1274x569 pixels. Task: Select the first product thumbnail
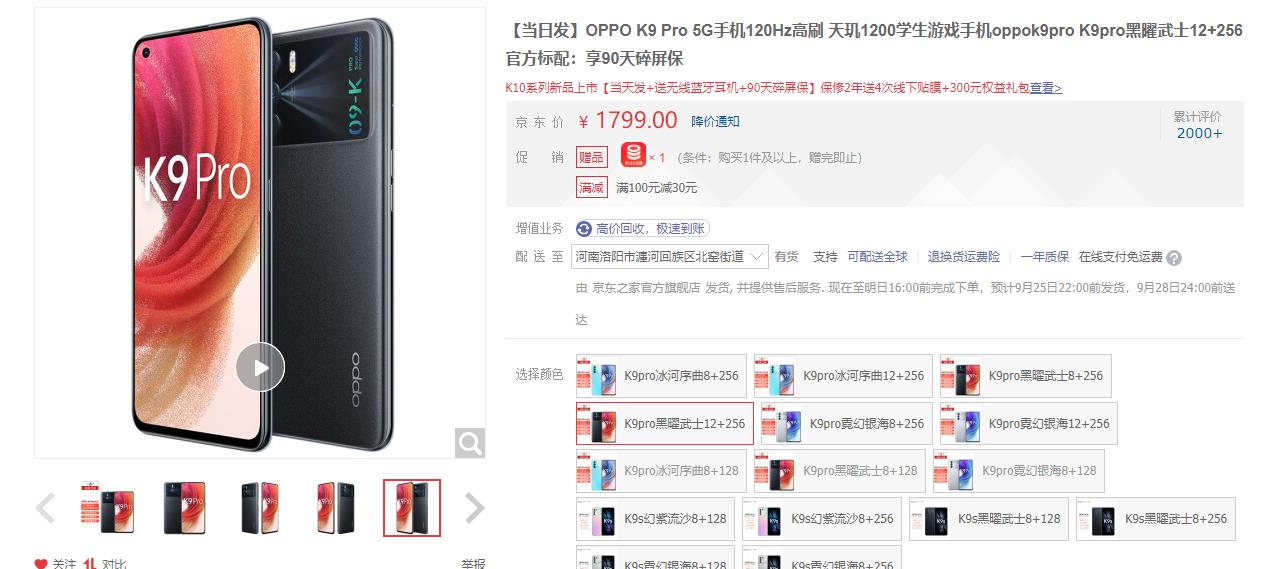(108, 508)
